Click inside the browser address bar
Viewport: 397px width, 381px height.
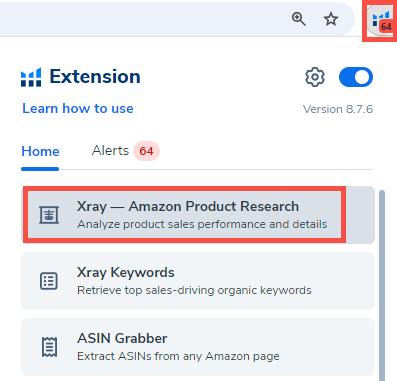[143, 19]
